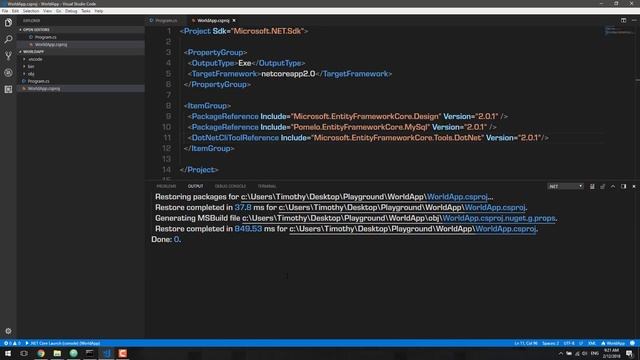Screen dimensions: 640x360
Task: Show hidden system tray icons
Action: pos(560,353)
